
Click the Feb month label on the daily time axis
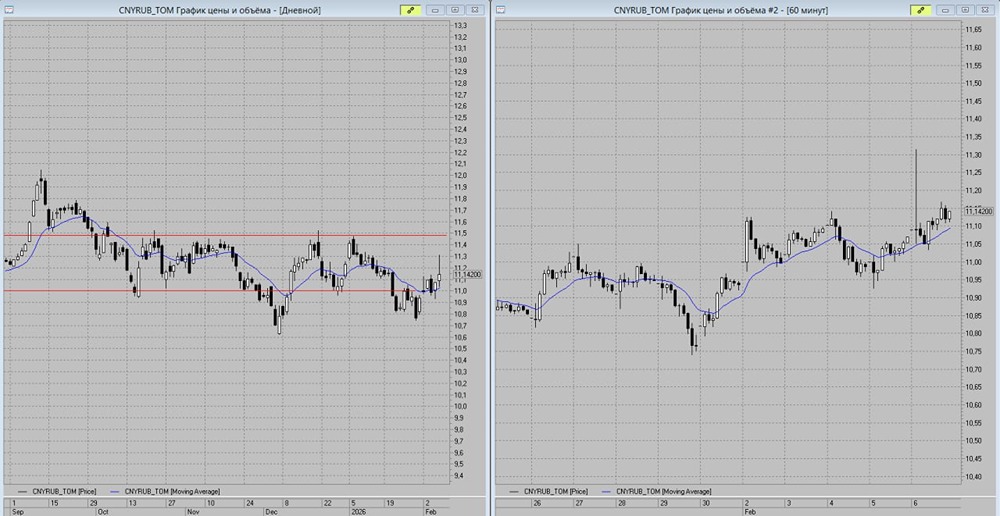coord(430,512)
